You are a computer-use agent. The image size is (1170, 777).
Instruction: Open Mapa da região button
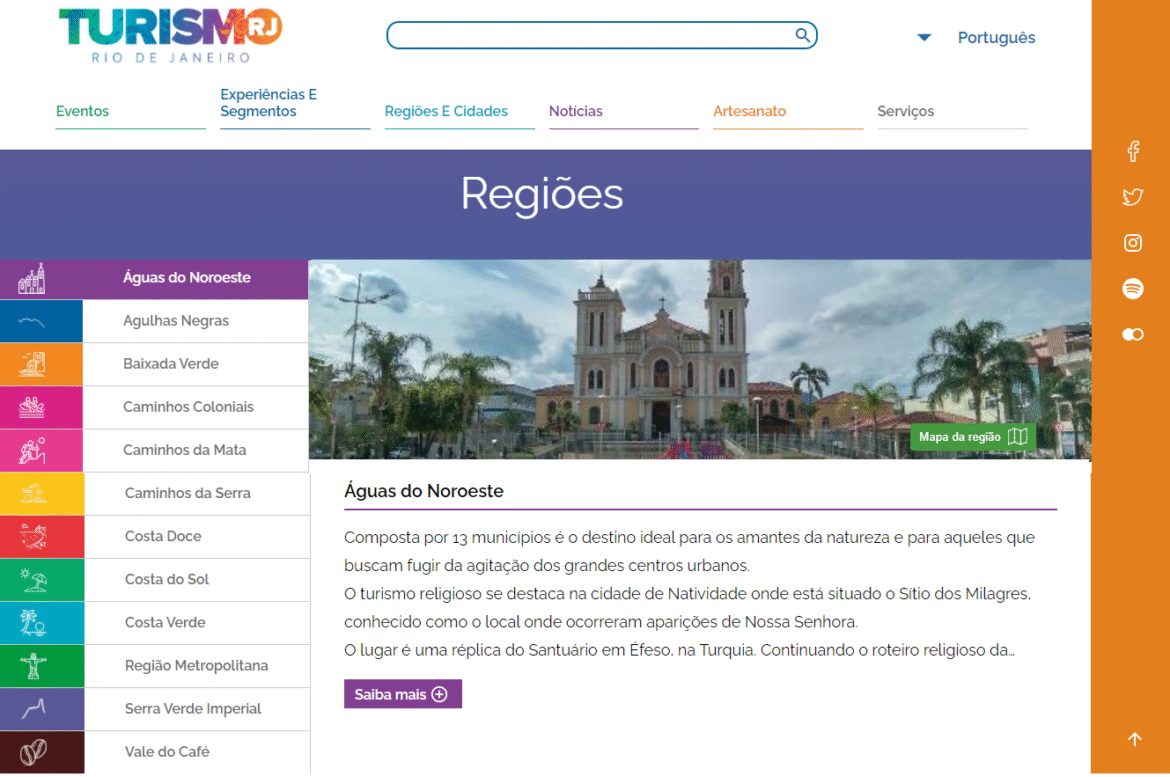972,437
